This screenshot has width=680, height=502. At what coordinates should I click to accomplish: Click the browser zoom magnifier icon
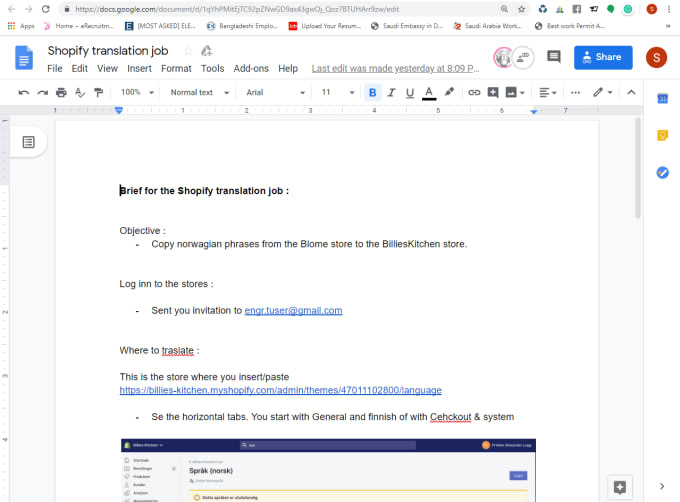[x=504, y=9]
